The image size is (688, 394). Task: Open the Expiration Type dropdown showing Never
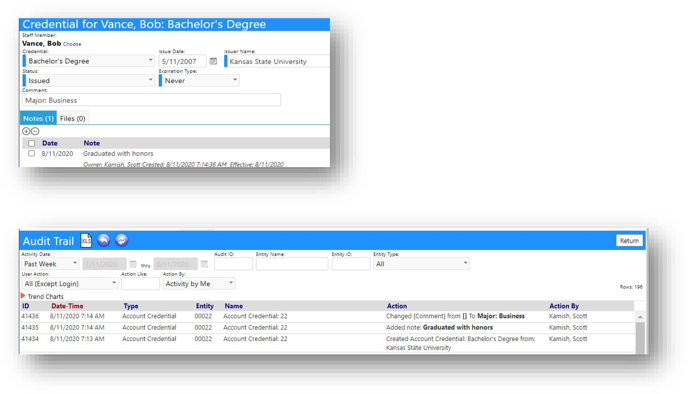199,81
